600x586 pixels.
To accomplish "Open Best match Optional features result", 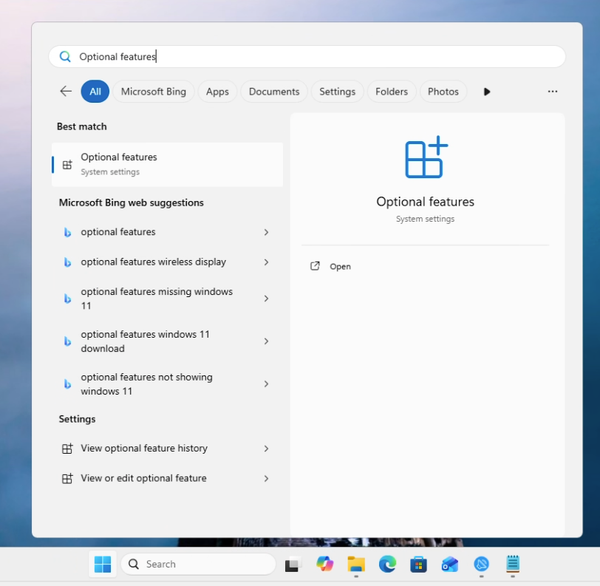I will pos(167,165).
